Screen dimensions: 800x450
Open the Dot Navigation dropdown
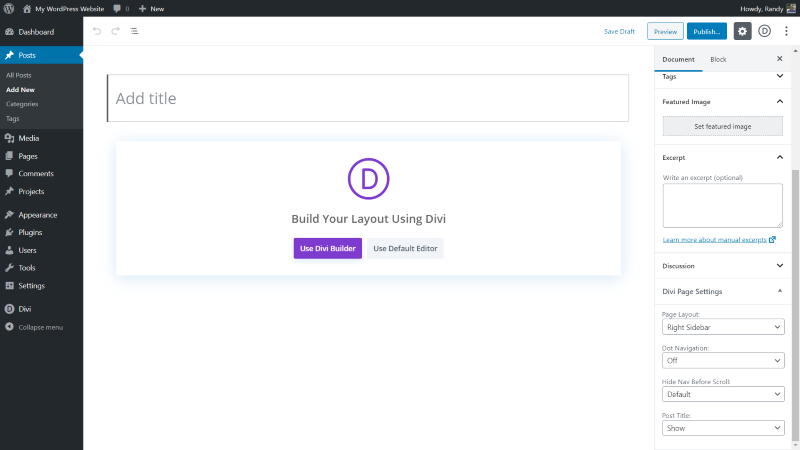(x=723, y=361)
